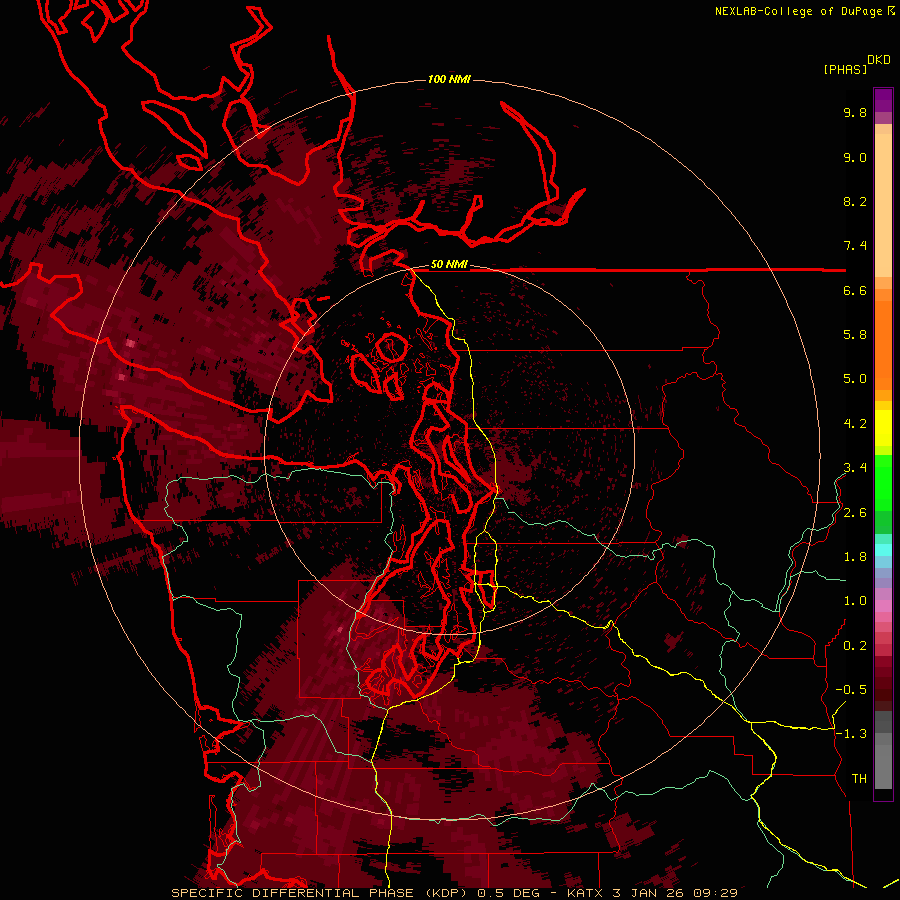Screen dimensions: 900x900
Task: Click the -1.3 scale value
Action: (x=851, y=734)
